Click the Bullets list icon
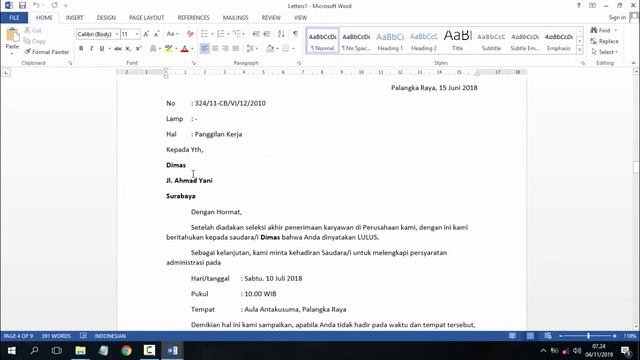This screenshot has height=360, width=640. 204,34
